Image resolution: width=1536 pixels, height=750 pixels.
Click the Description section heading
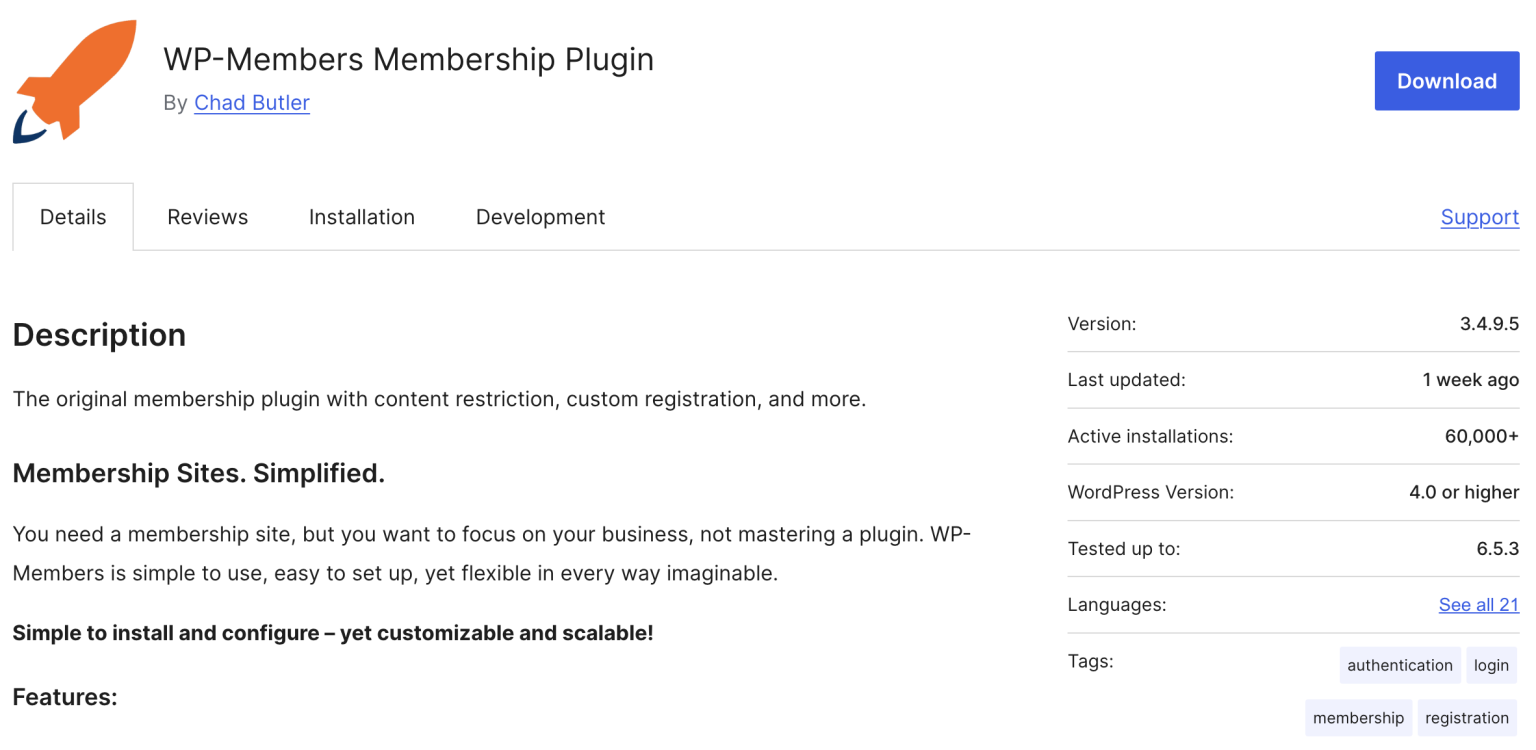point(99,334)
